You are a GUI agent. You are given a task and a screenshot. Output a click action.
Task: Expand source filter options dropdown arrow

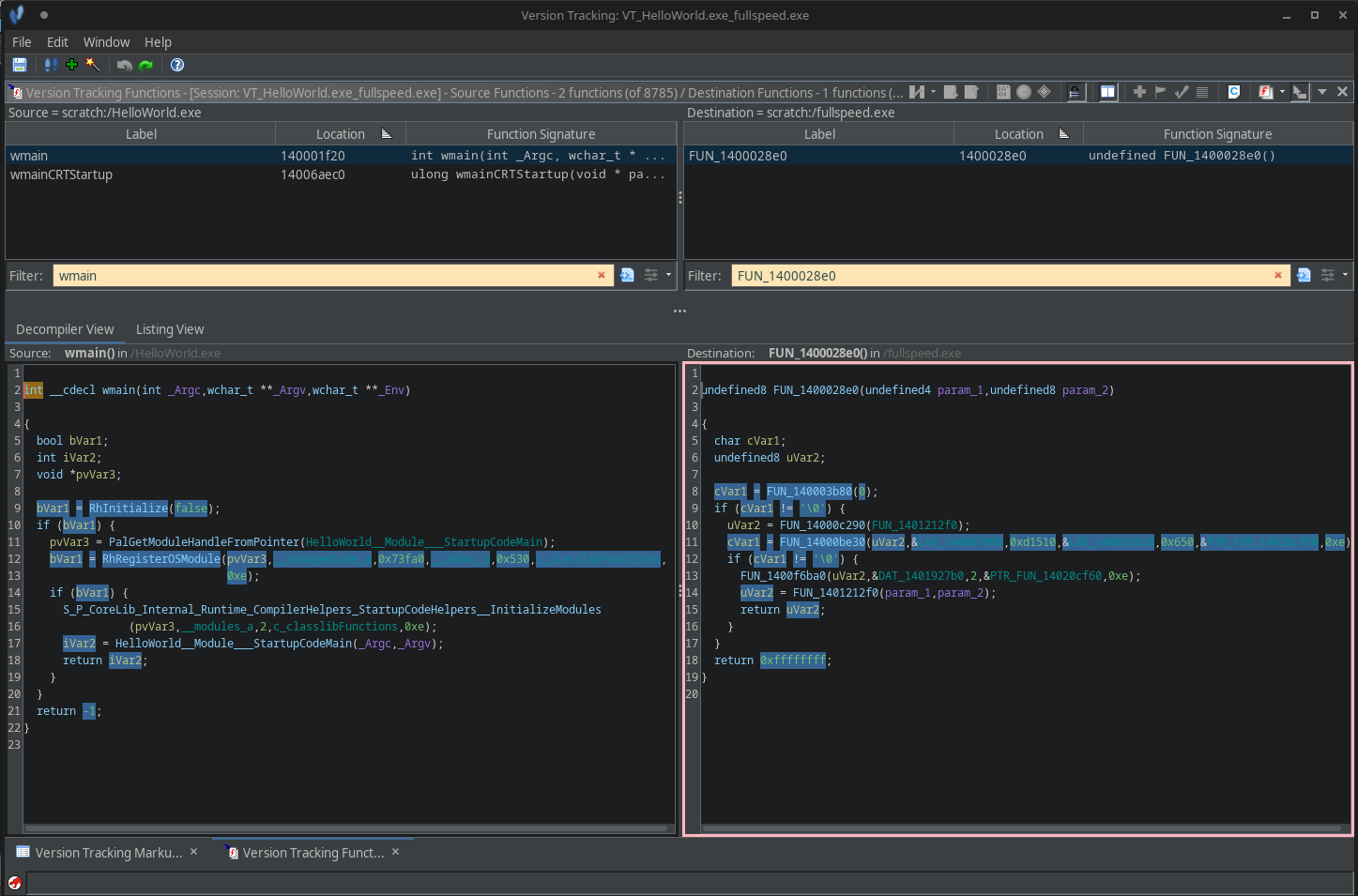[669, 275]
